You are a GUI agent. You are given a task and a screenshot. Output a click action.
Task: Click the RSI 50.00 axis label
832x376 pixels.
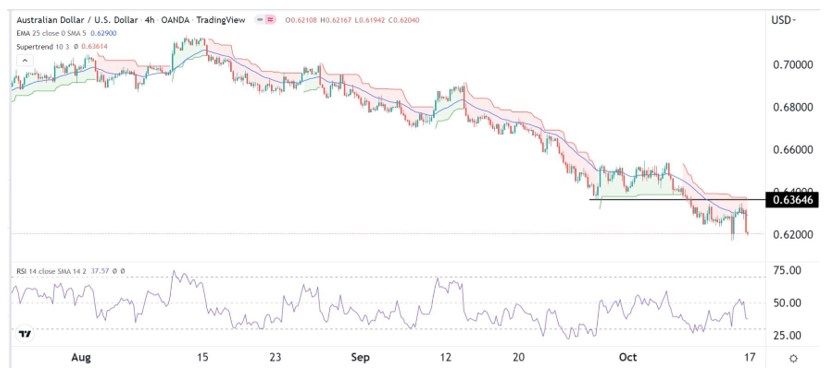click(787, 303)
